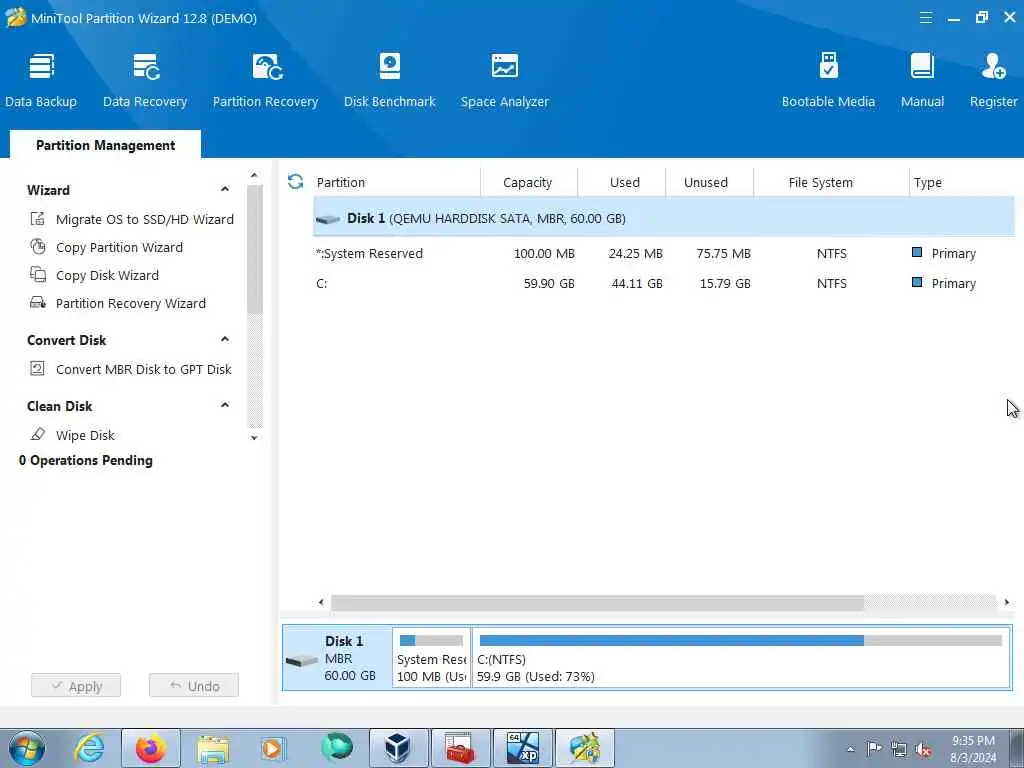
Task: Select Disk 1 icon in disk map
Action: [x=302, y=660]
